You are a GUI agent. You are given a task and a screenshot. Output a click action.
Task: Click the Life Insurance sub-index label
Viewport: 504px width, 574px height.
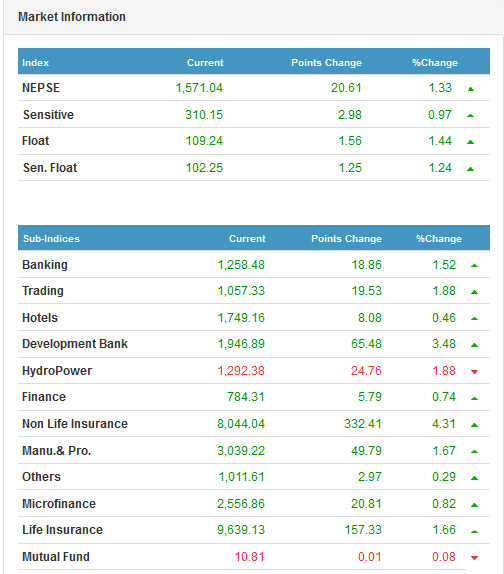[63, 530]
